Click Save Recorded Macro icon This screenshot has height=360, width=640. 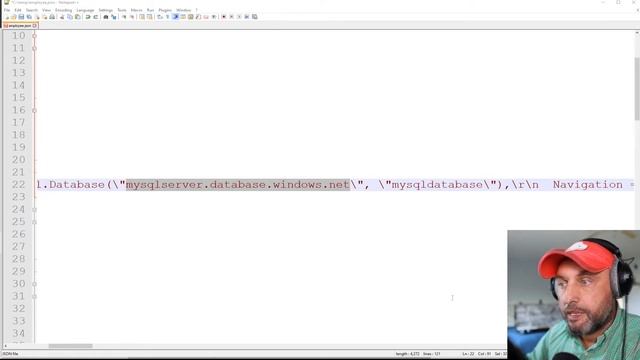point(254,17)
